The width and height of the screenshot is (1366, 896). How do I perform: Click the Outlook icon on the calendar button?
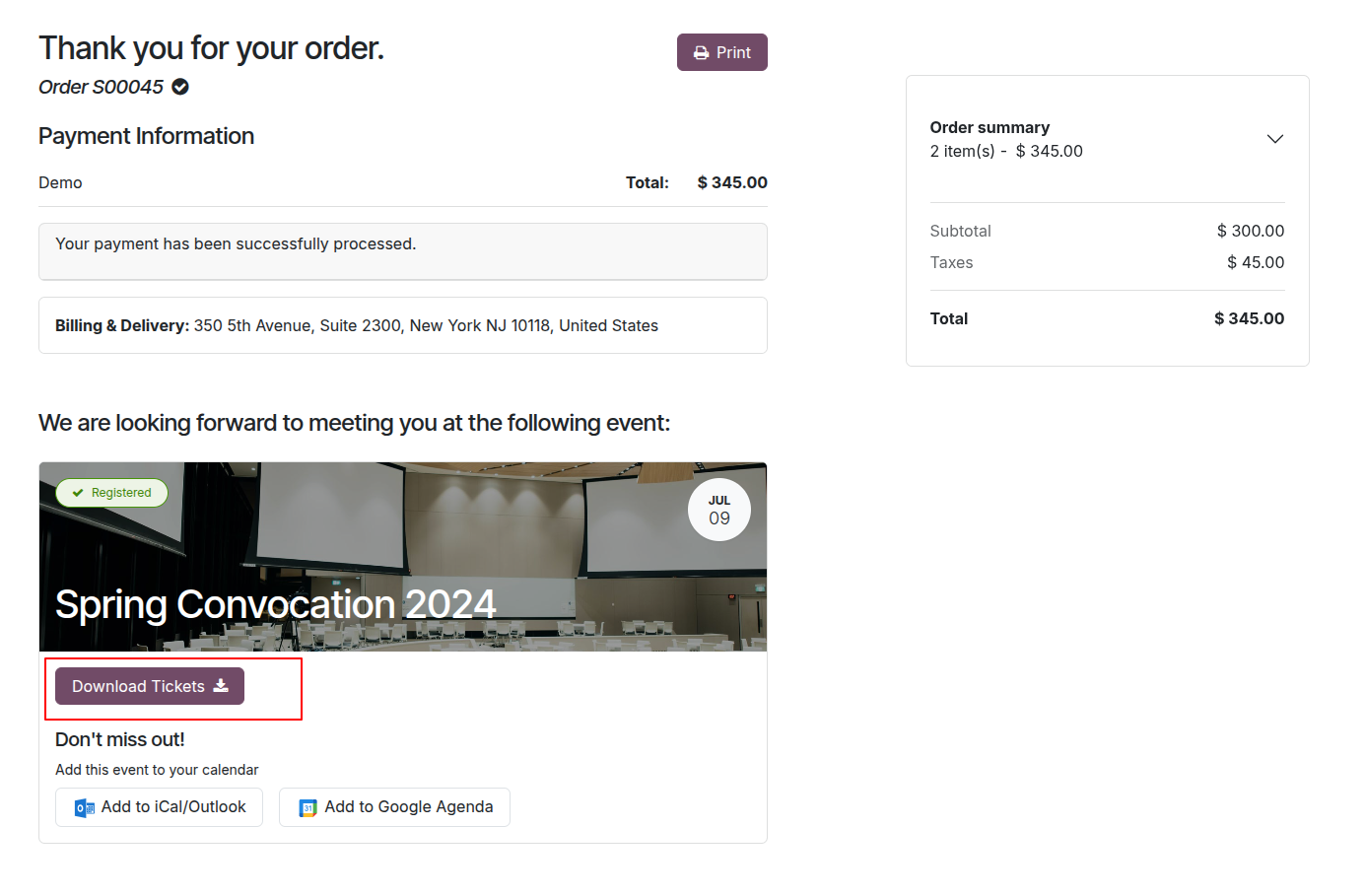(x=85, y=808)
